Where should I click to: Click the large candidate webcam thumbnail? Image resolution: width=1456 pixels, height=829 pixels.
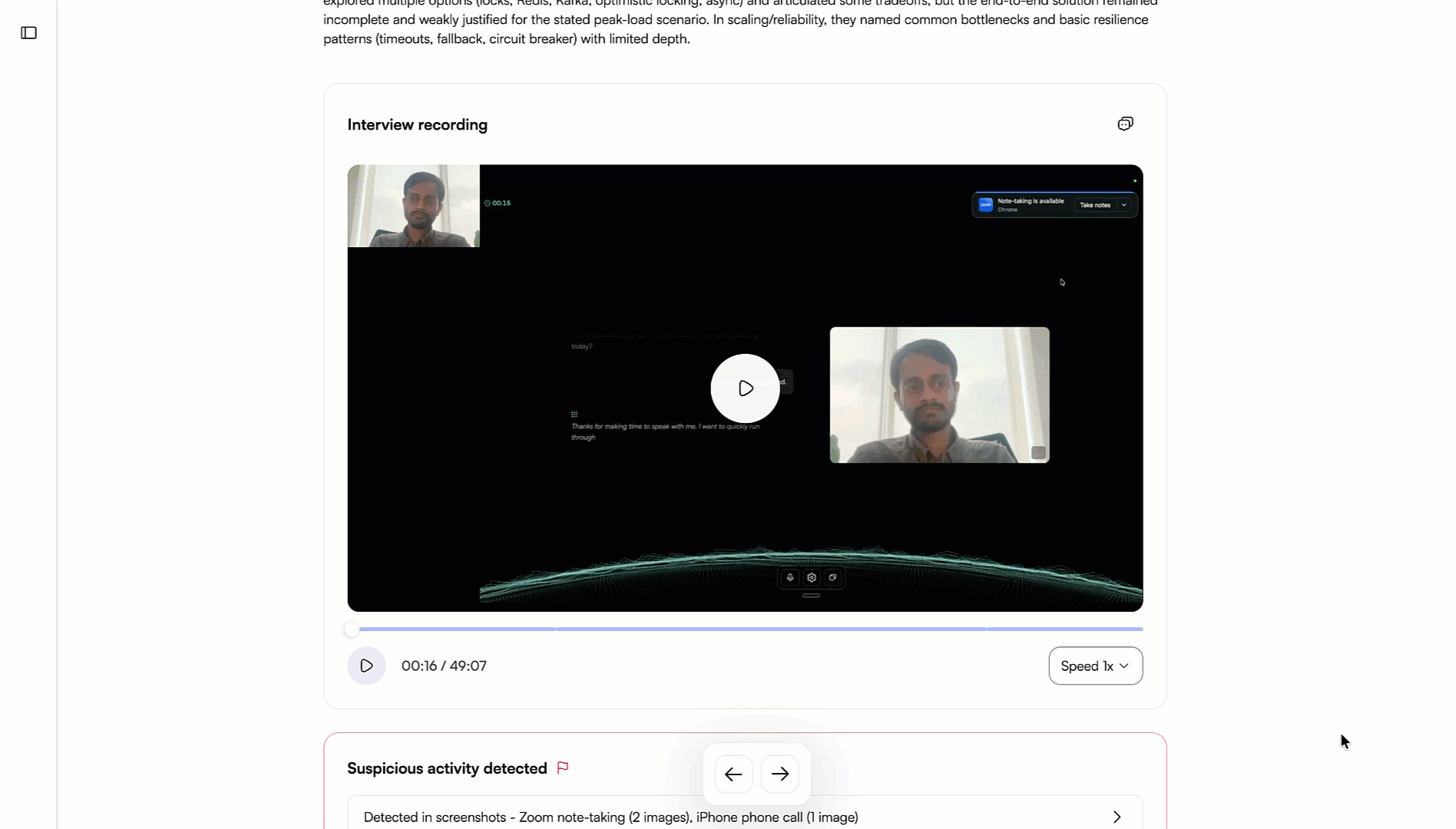(x=939, y=395)
